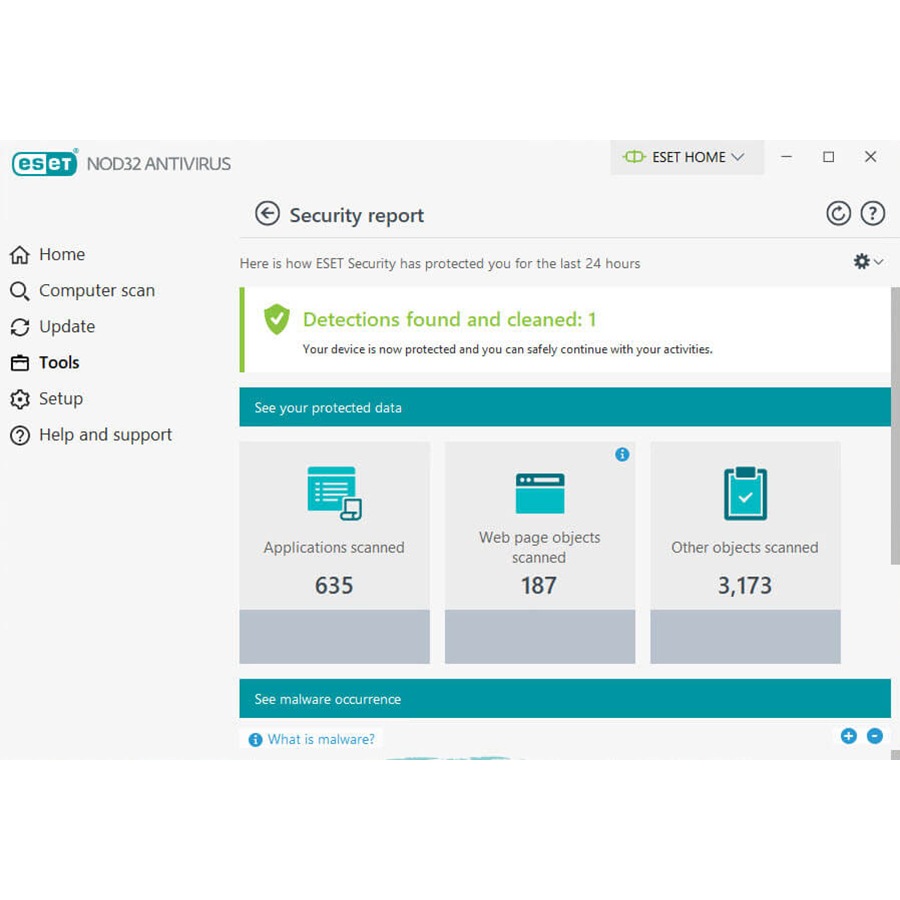Click the ESET HOME connection icon
This screenshot has width=900, height=900.
coord(634,157)
